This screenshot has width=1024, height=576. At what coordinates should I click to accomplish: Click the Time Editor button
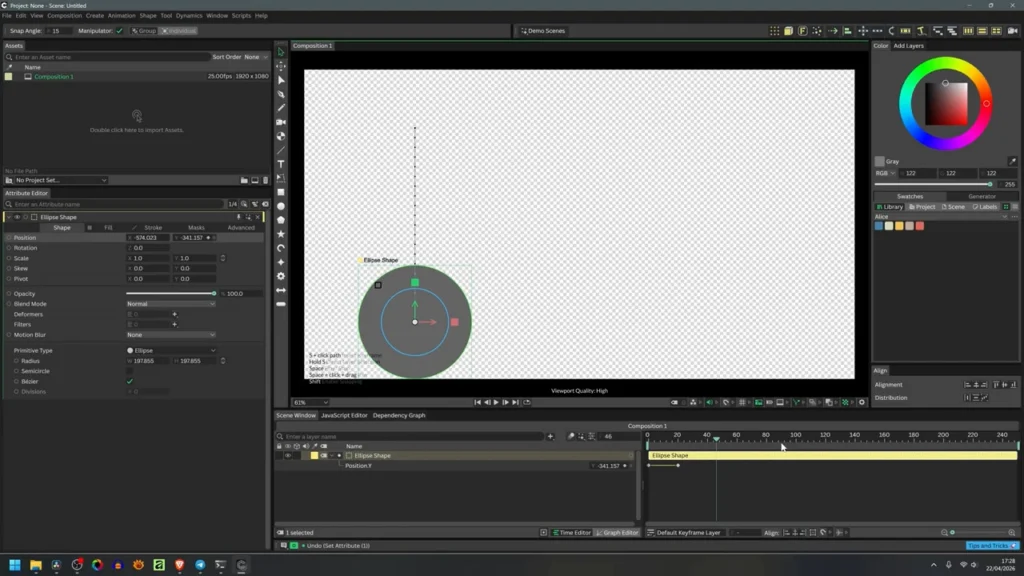571,532
